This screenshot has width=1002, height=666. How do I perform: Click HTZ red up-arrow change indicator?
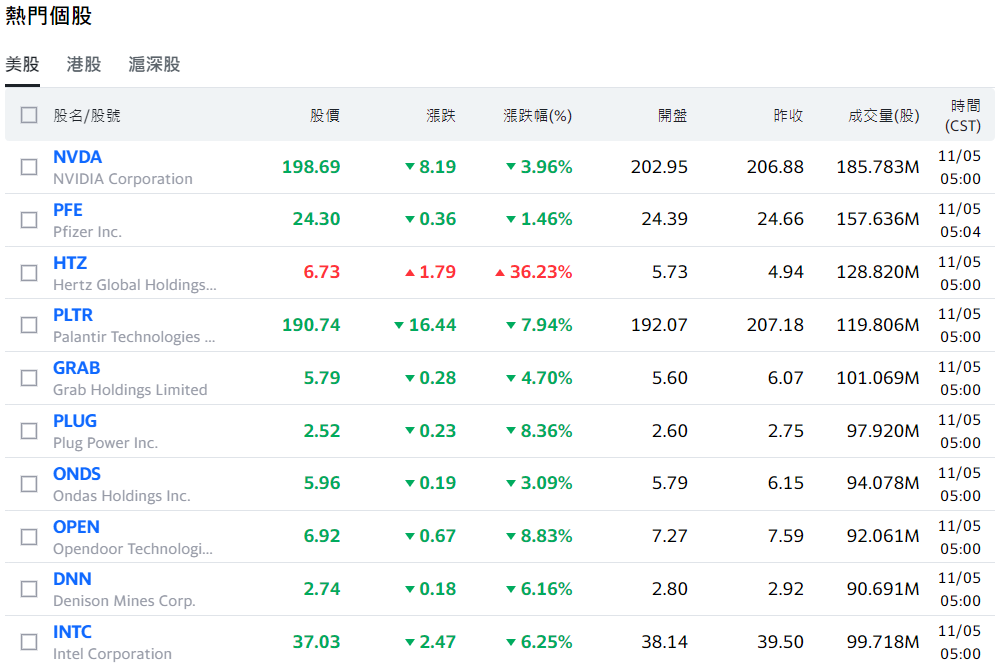coord(409,272)
